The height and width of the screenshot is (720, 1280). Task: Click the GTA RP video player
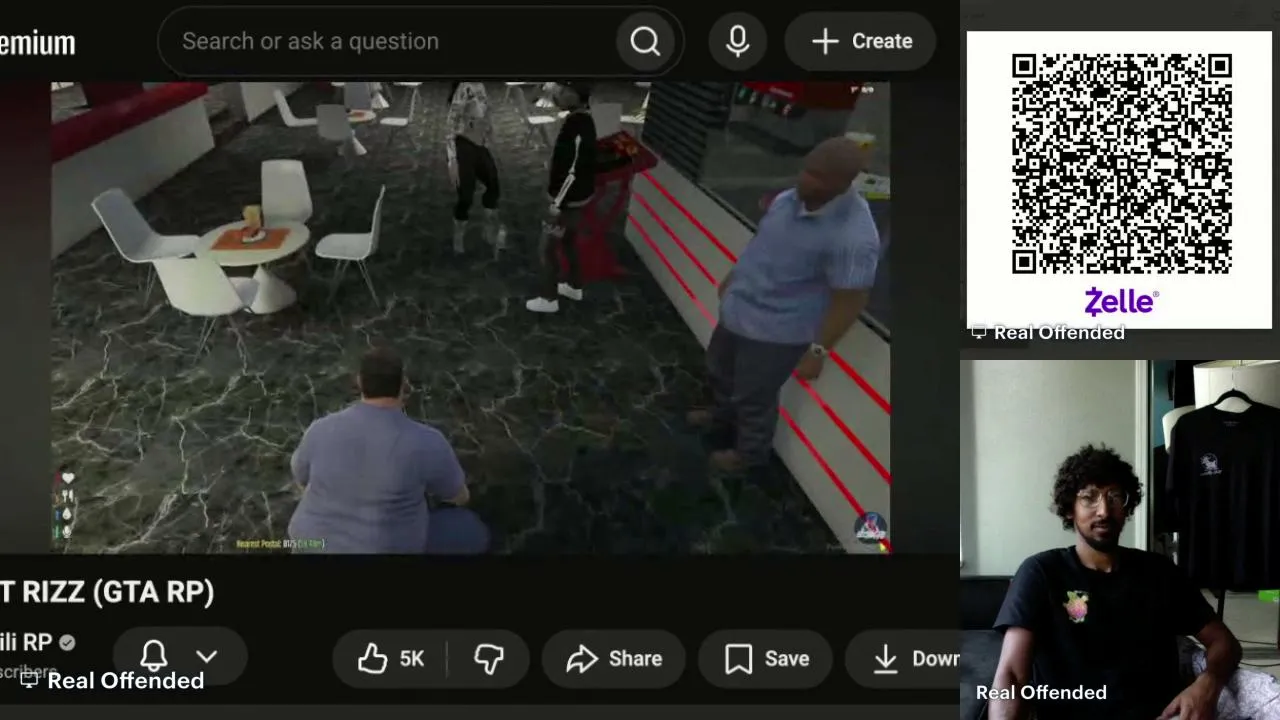(470, 318)
